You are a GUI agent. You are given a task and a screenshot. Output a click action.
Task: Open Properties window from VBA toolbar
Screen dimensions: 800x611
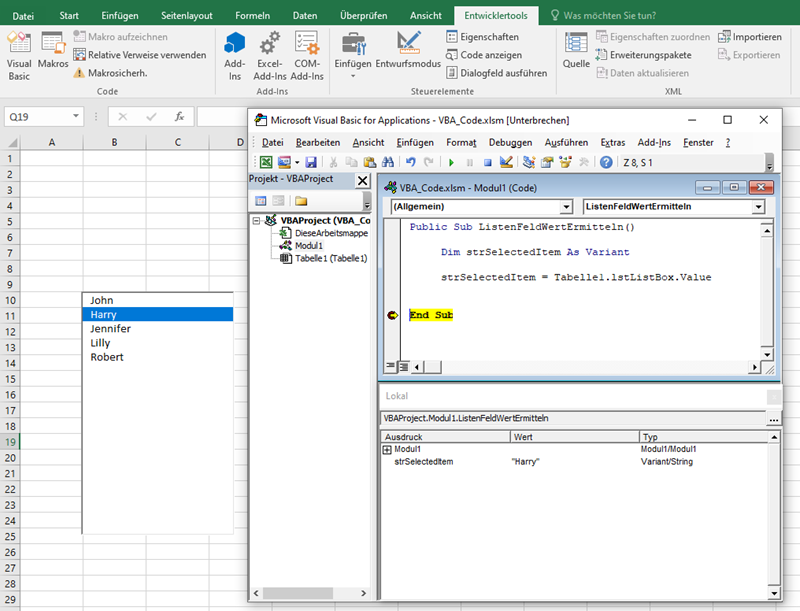[547, 162]
